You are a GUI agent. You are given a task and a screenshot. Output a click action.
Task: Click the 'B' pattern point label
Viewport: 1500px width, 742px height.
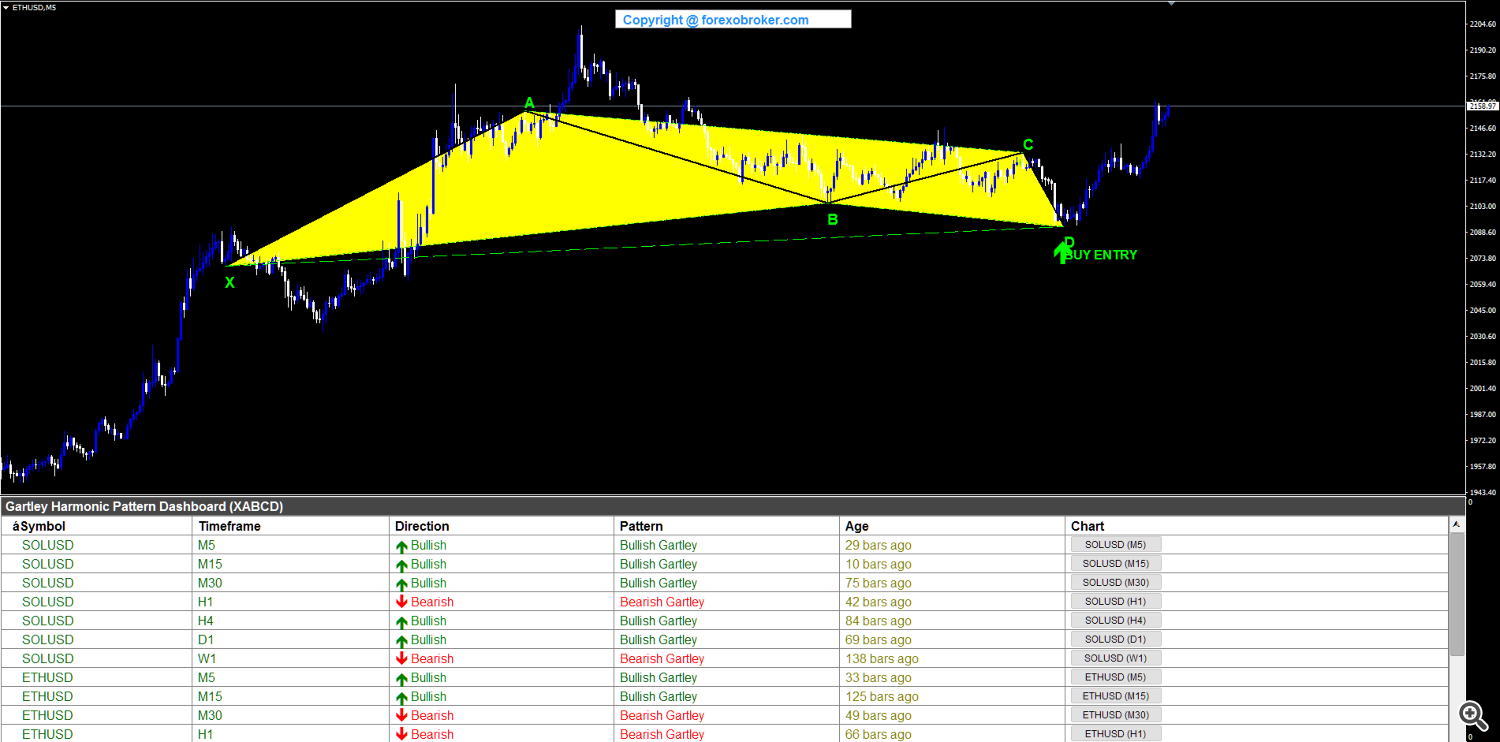(x=832, y=218)
